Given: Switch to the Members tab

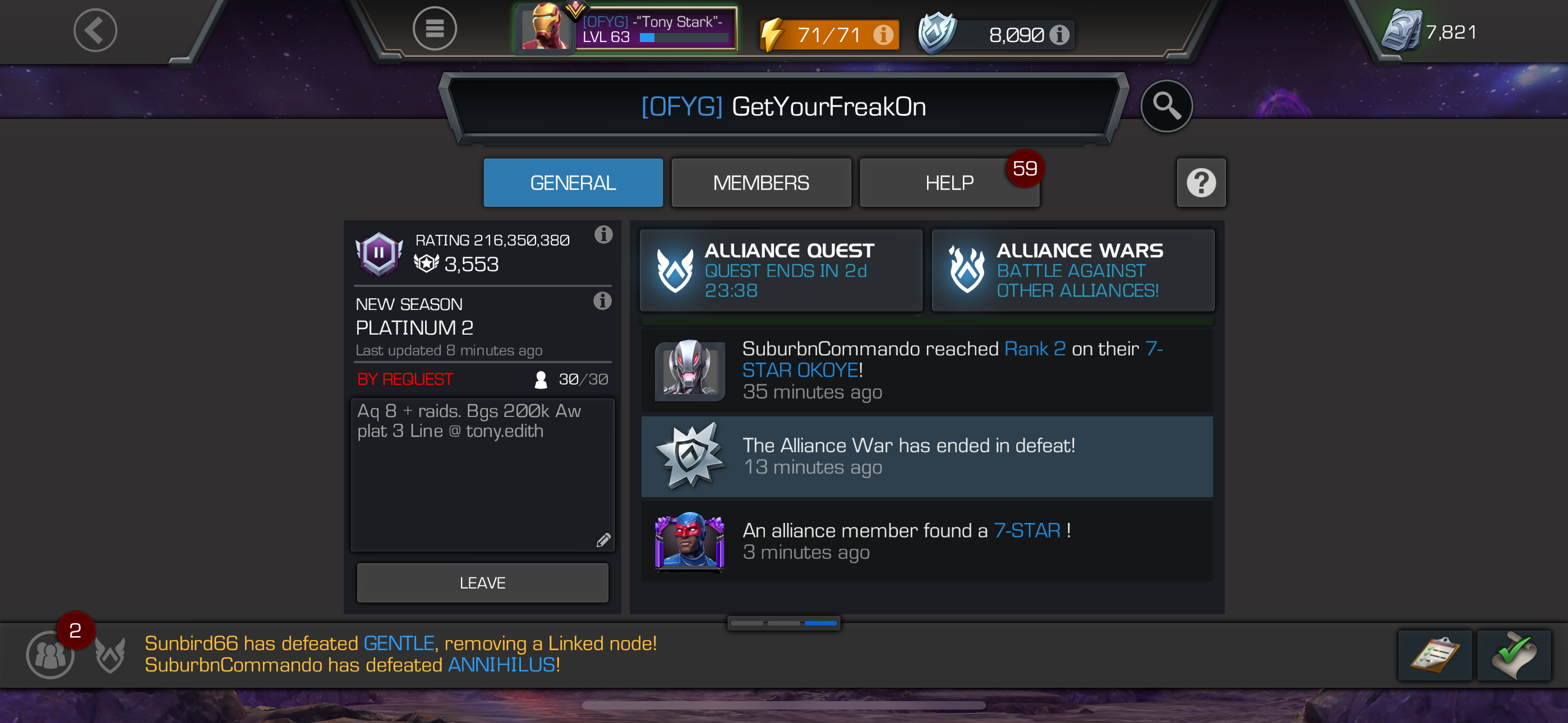Looking at the screenshot, I should point(761,183).
